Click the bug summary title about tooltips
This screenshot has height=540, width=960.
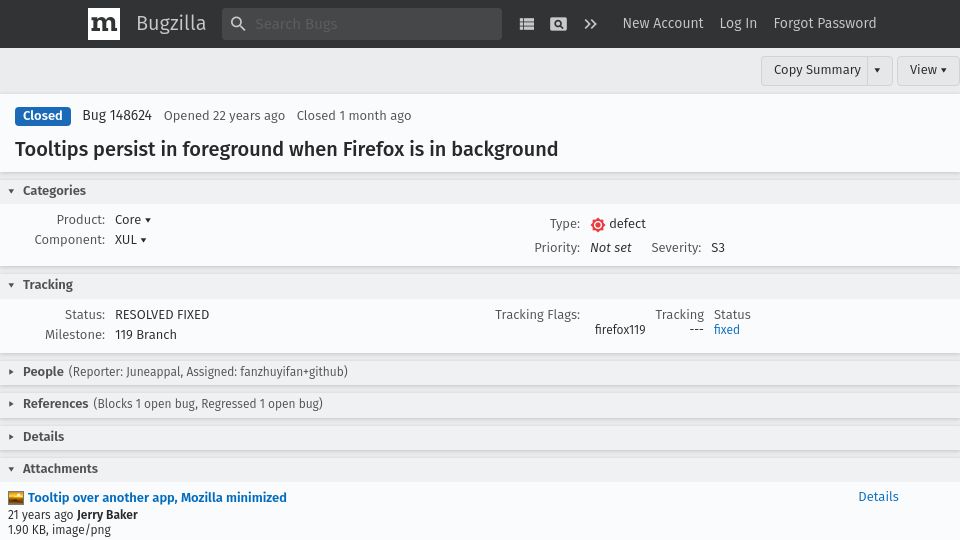287,149
